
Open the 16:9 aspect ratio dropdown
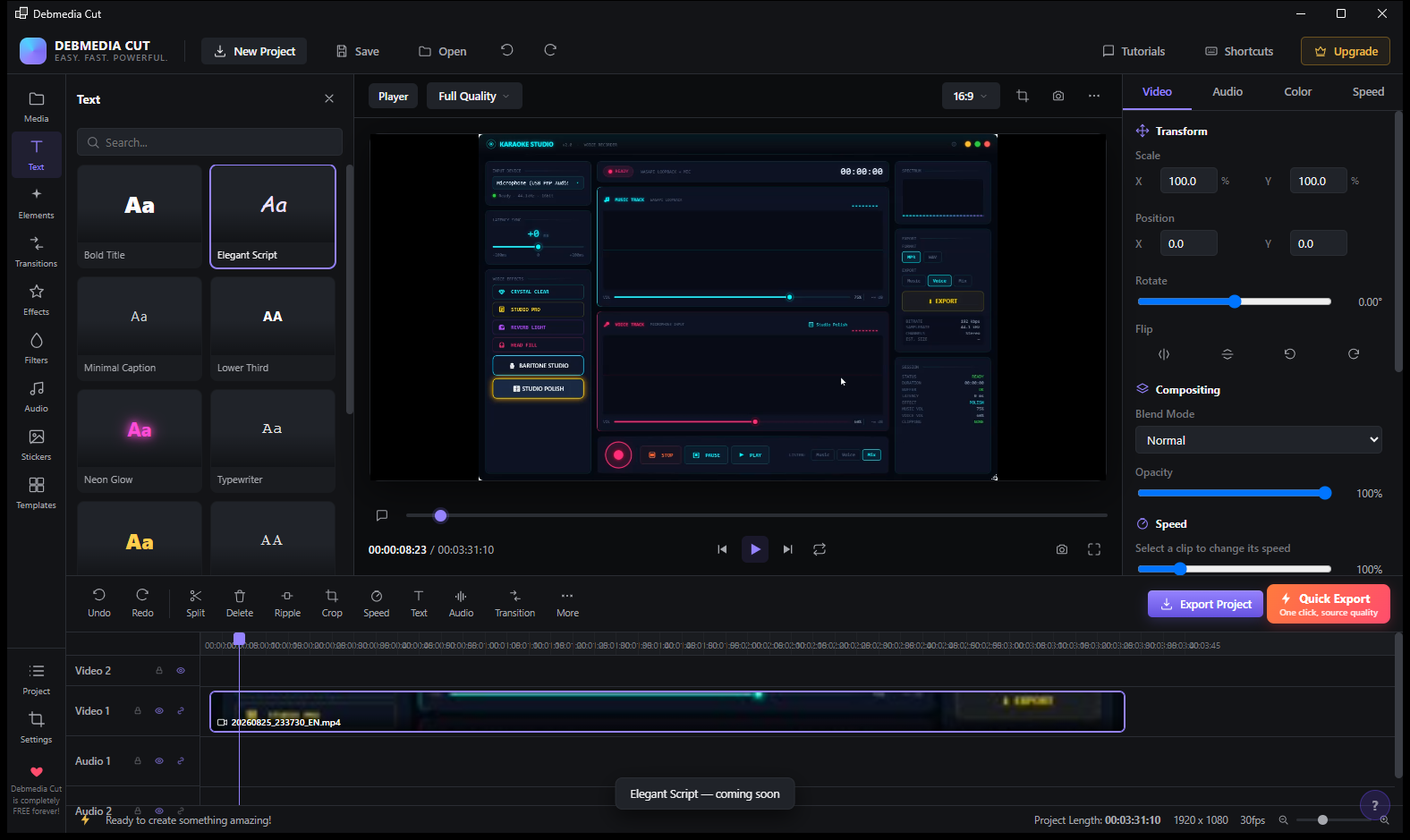[x=971, y=96]
